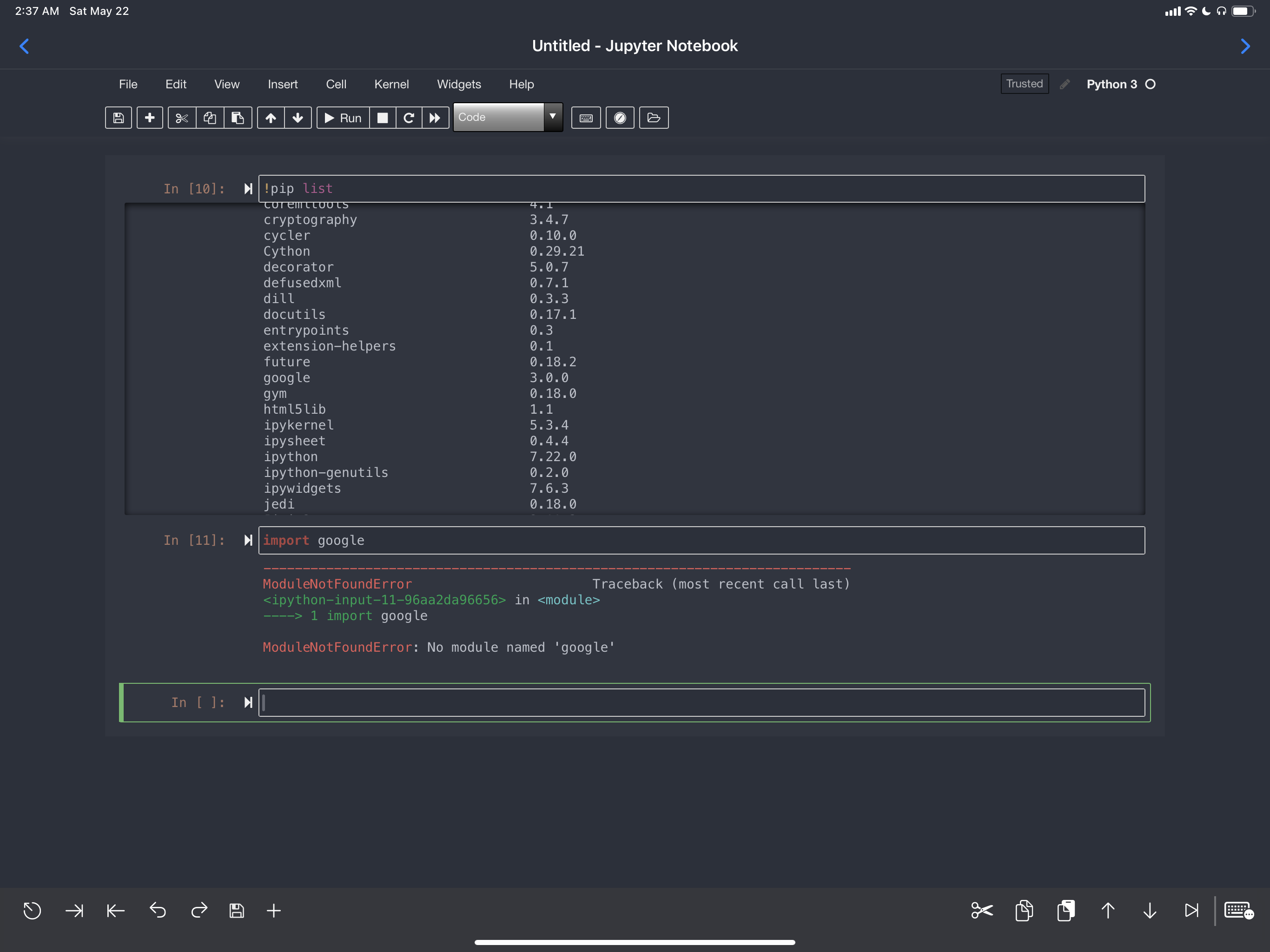Open the Edit menu

tap(176, 84)
